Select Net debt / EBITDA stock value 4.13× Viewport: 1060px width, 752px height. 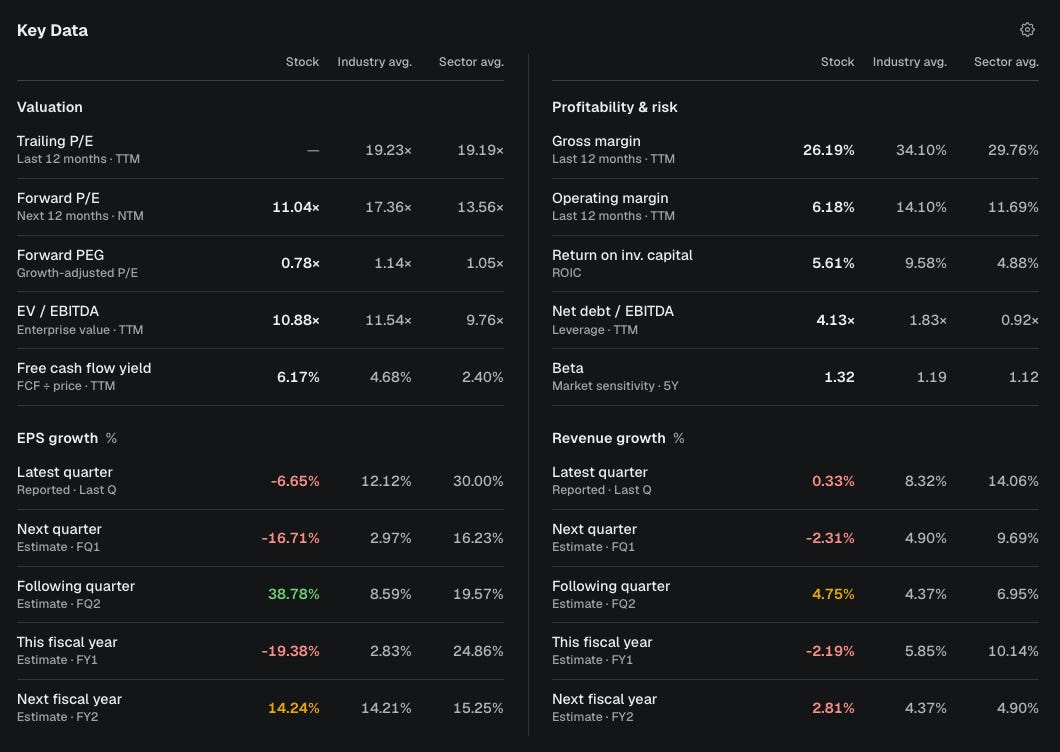[x=835, y=320]
